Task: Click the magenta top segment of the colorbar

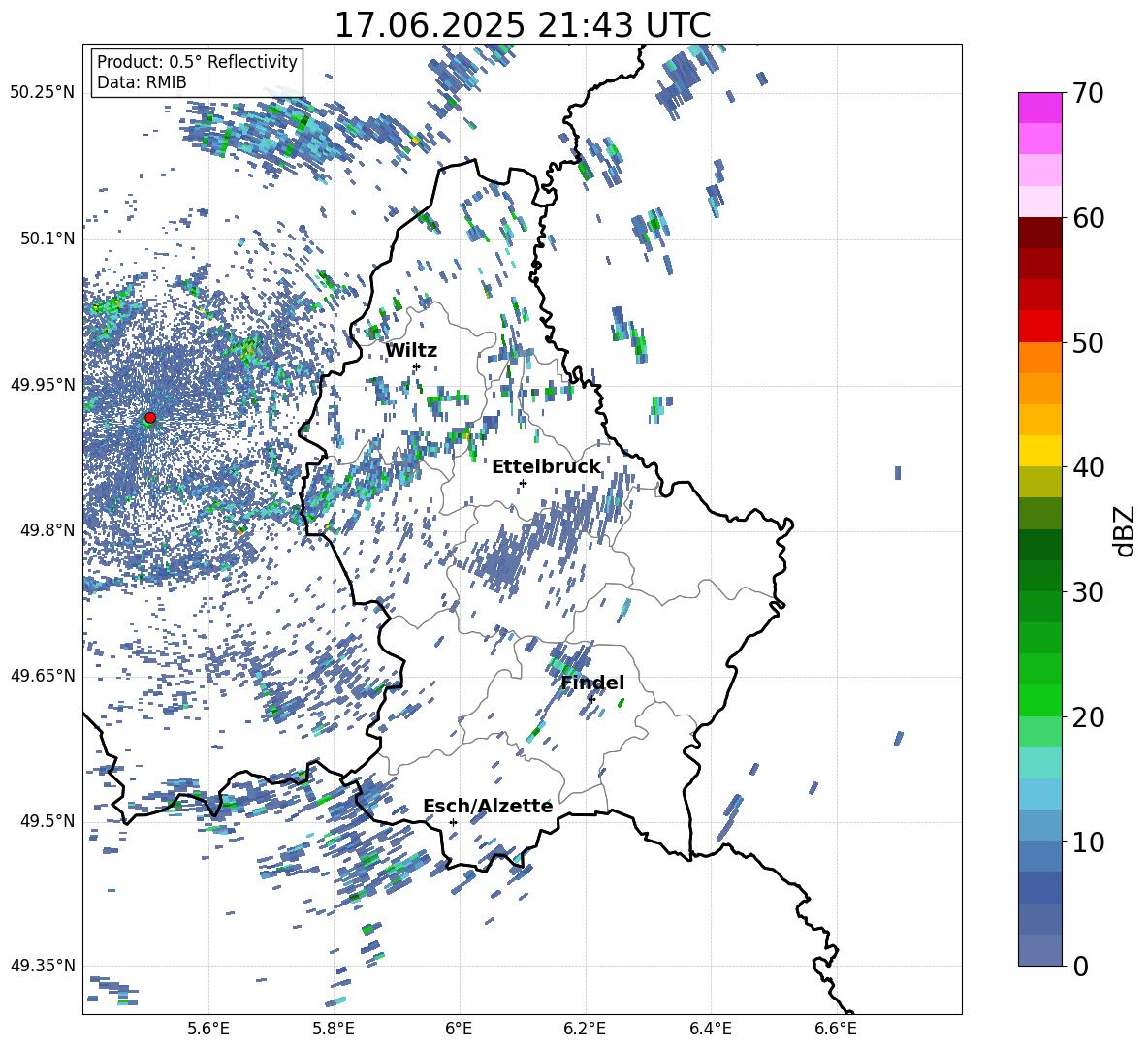Action: pos(1040,108)
